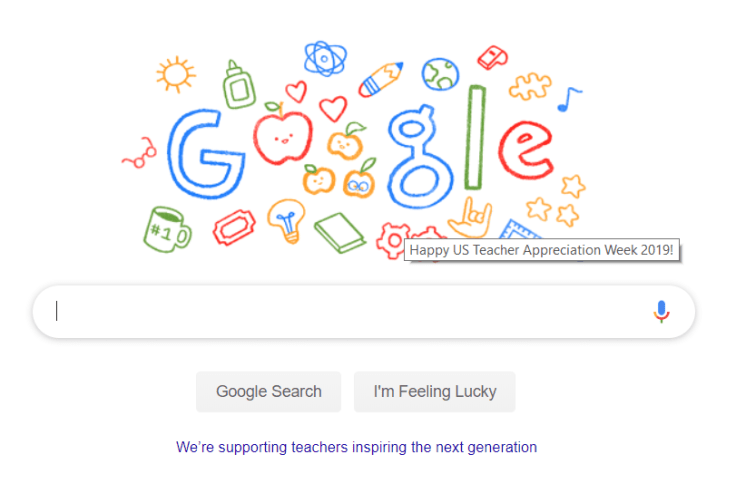Screen dimensions: 736x493
Task: Click the sun doodle drawing
Action: 175,74
